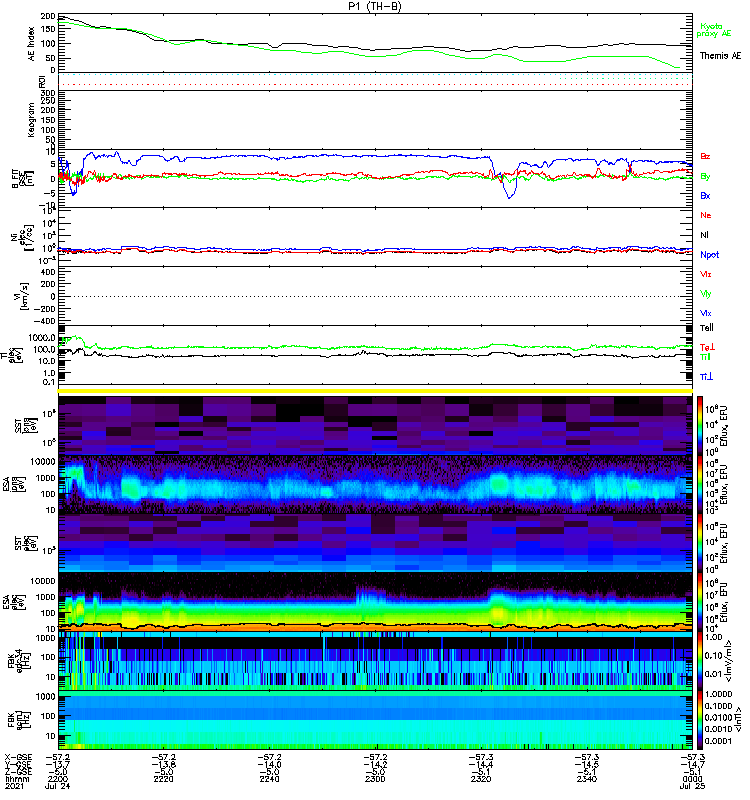Click the black Te parallel legend label

click(x=707, y=328)
